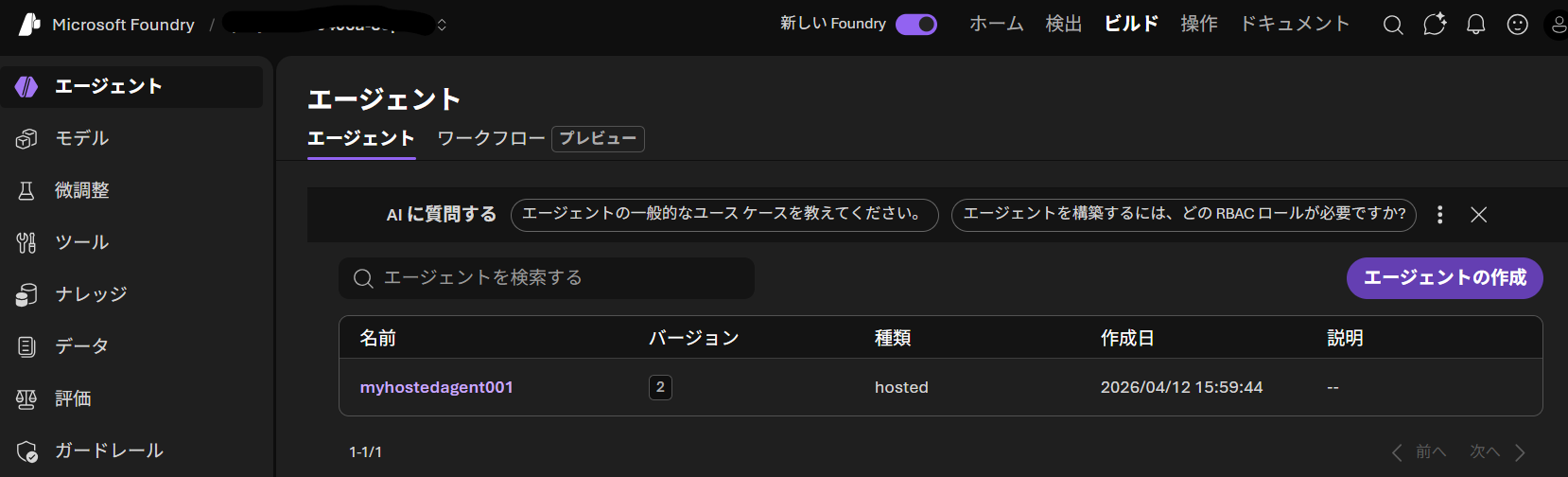Open the ガードレール shield icon
Viewport: 1568px width, 477px height.
pyautogui.click(x=26, y=451)
